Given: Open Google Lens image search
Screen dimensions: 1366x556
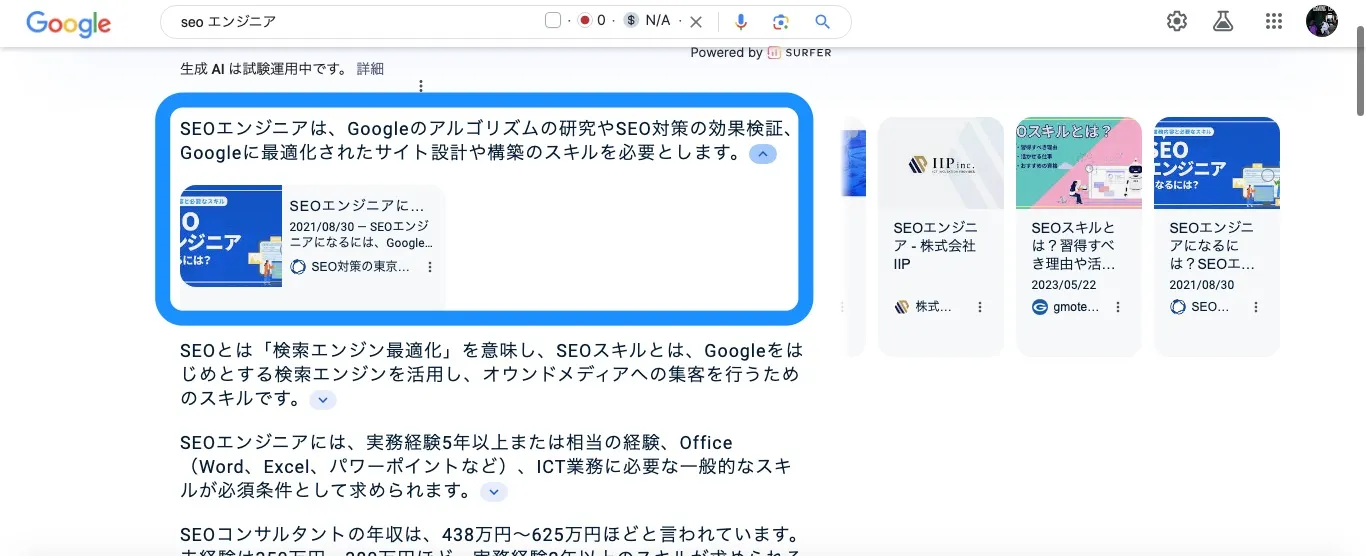Looking at the screenshot, I should pyautogui.click(x=781, y=21).
